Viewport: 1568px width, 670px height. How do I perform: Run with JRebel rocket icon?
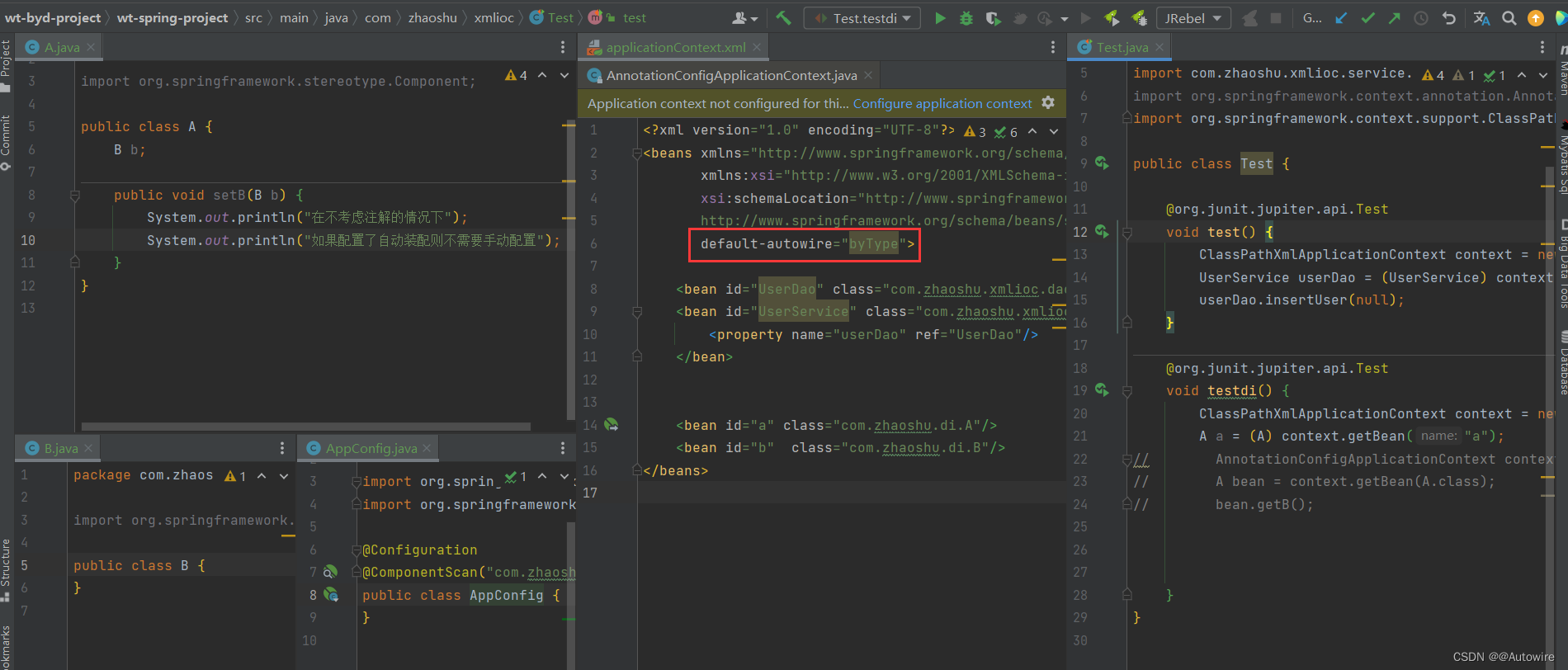tap(1112, 18)
